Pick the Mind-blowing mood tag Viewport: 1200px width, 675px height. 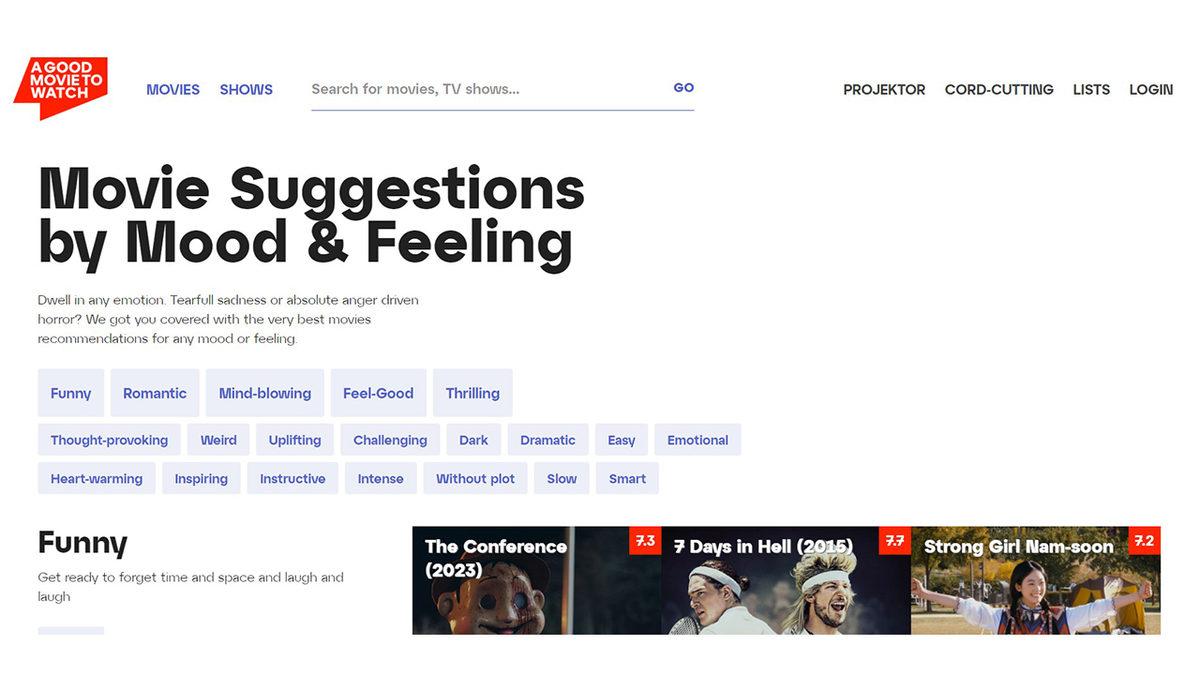tap(265, 393)
